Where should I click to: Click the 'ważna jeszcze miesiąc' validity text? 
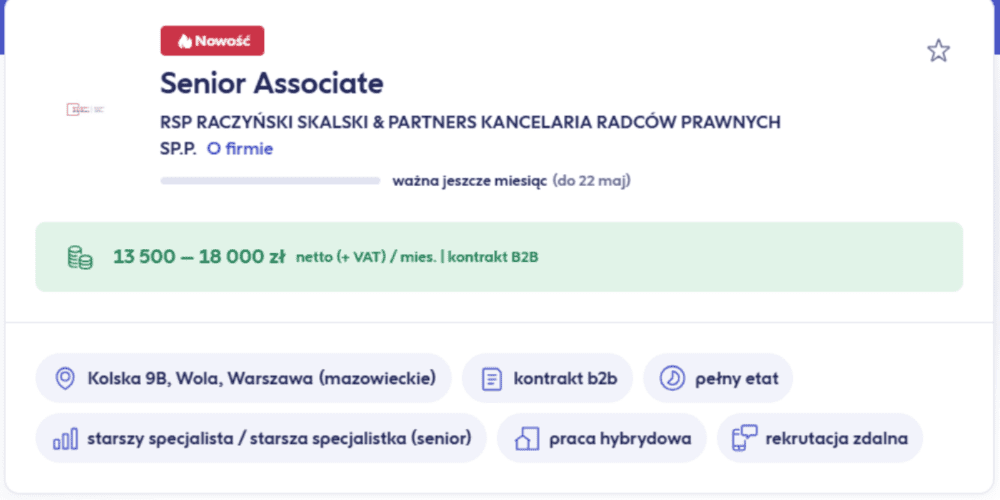(469, 181)
